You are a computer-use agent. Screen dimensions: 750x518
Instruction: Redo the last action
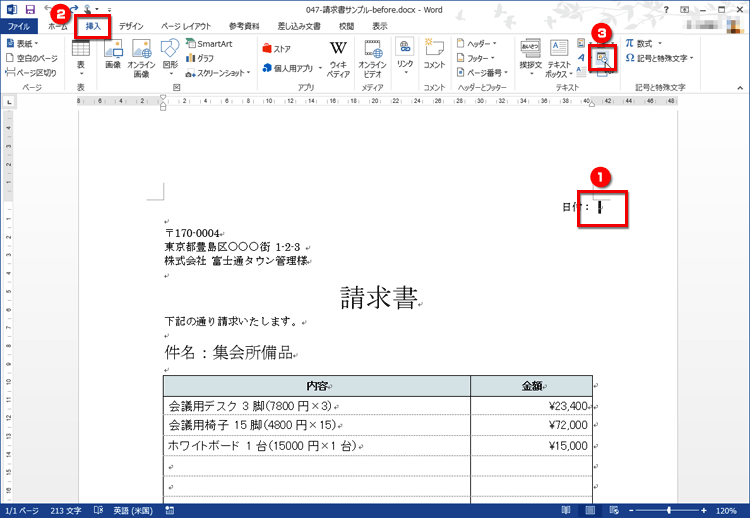coord(74,9)
